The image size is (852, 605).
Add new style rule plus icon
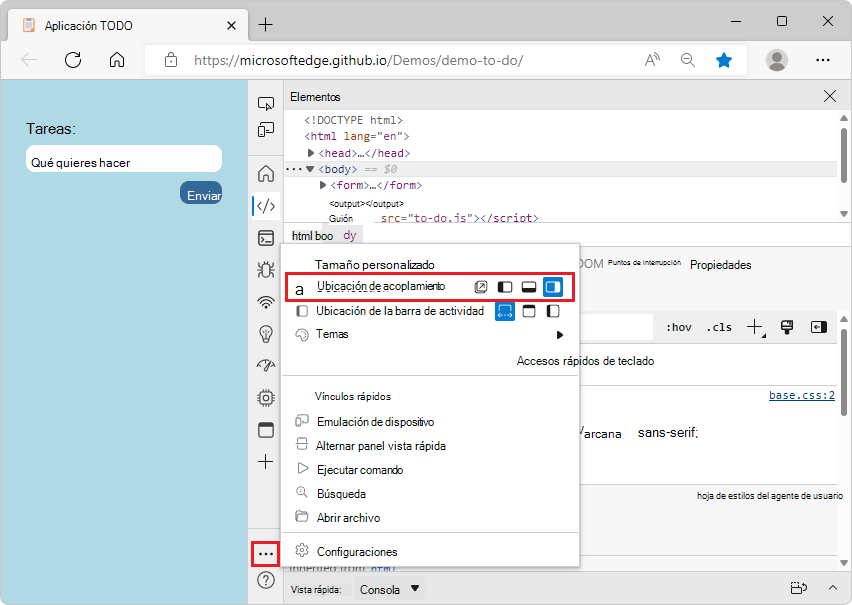(x=755, y=327)
